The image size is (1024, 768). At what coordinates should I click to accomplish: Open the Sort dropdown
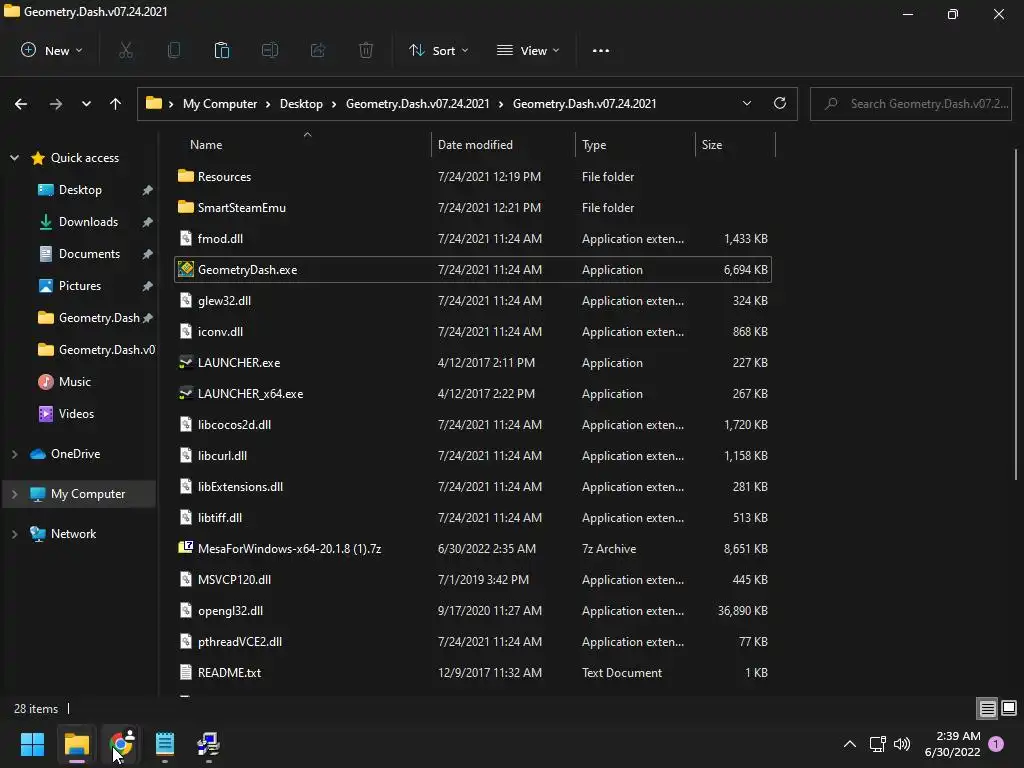pos(438,50)
